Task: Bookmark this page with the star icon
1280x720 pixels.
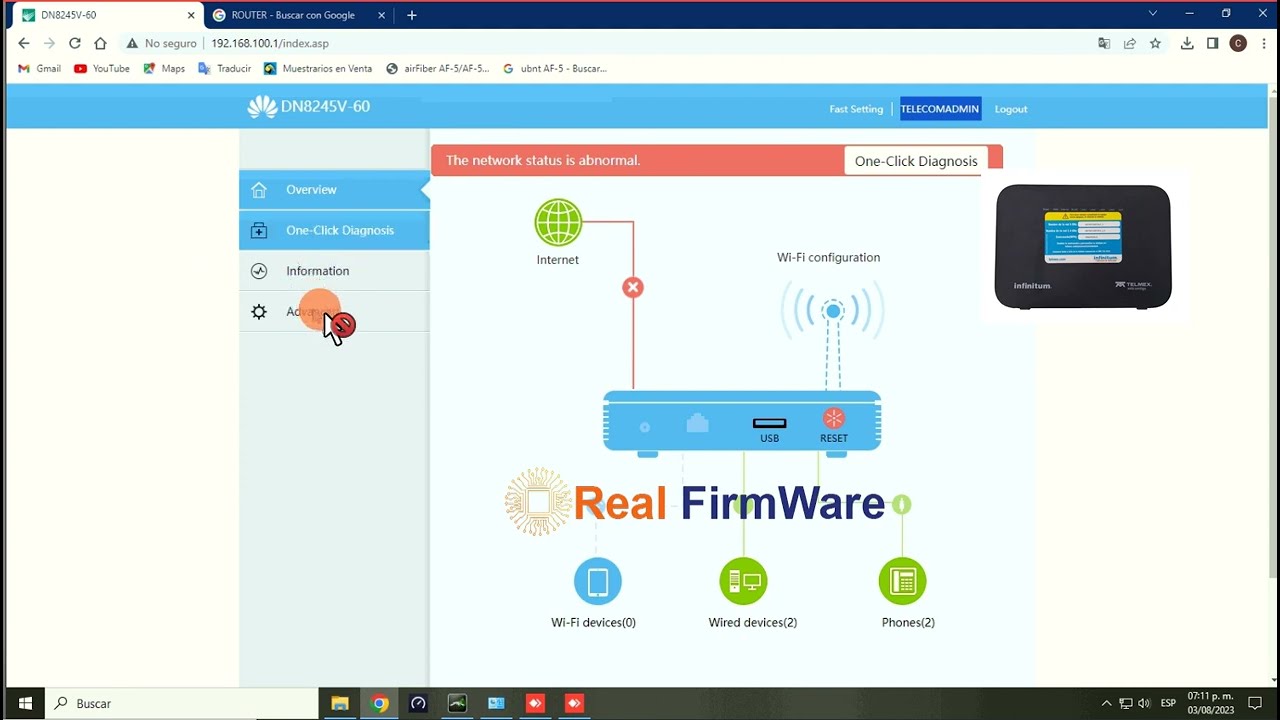Action: (x=1155, y=43)
